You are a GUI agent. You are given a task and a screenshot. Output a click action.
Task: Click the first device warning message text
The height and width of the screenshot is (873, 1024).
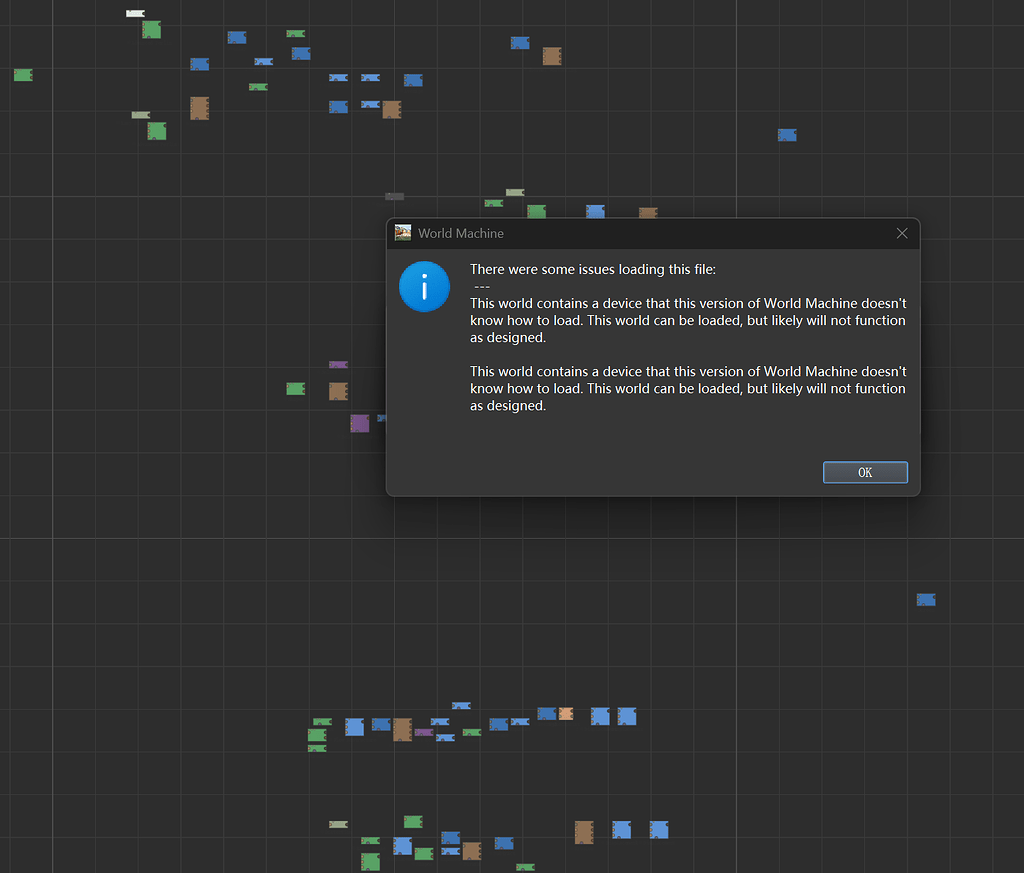coord(688,320)
